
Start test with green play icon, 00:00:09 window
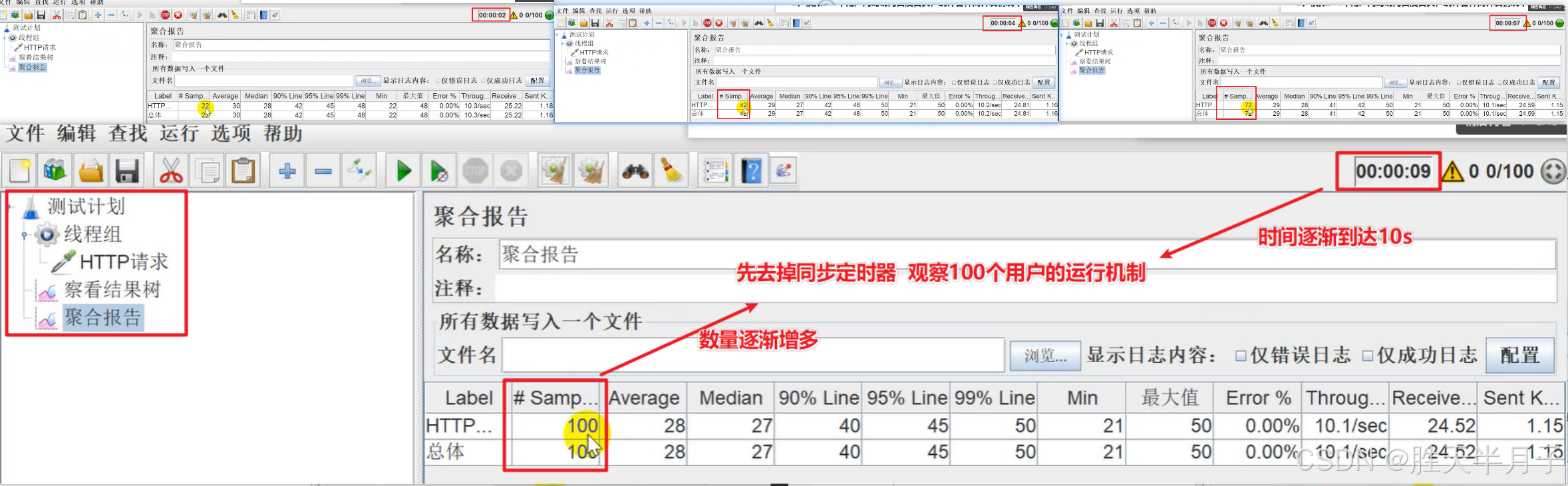(403, 170)
